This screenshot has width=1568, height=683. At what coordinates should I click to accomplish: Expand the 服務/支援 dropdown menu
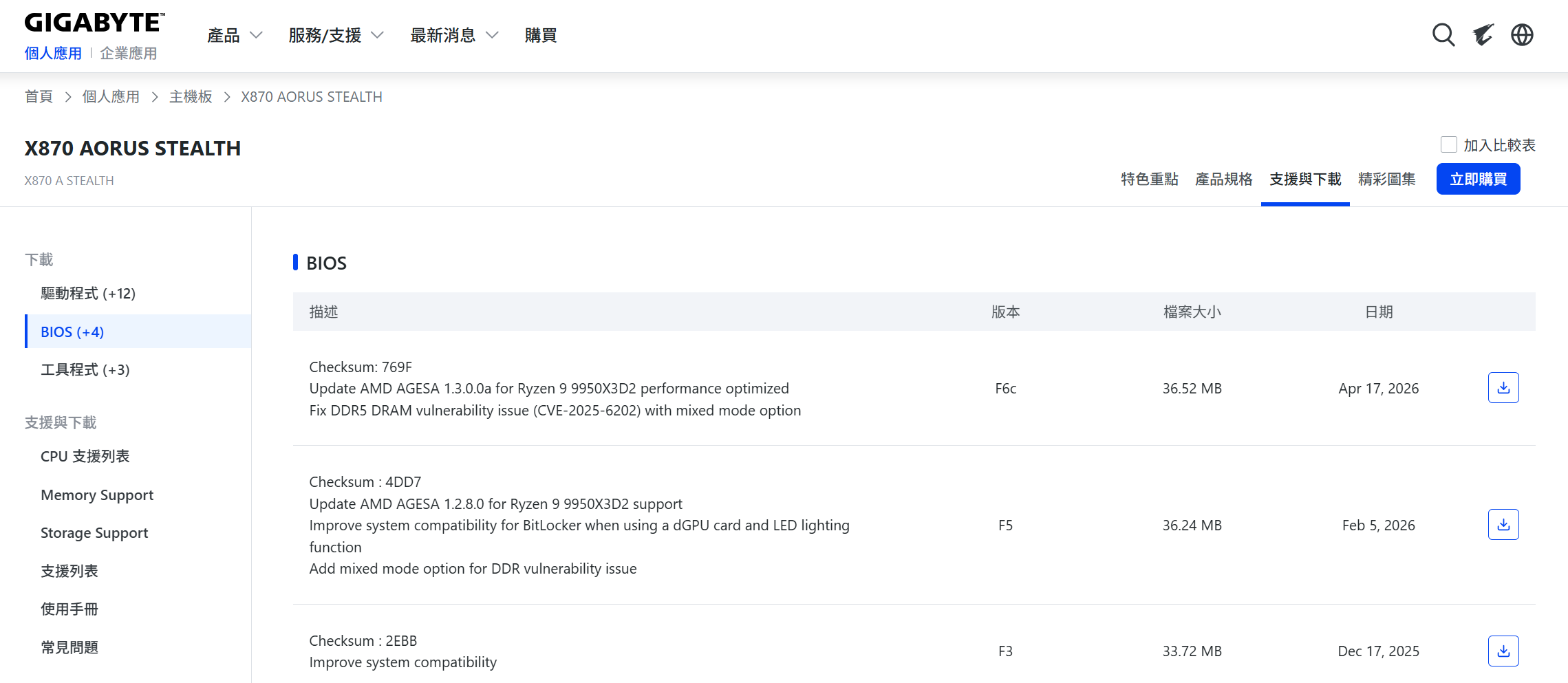[336, 35]
